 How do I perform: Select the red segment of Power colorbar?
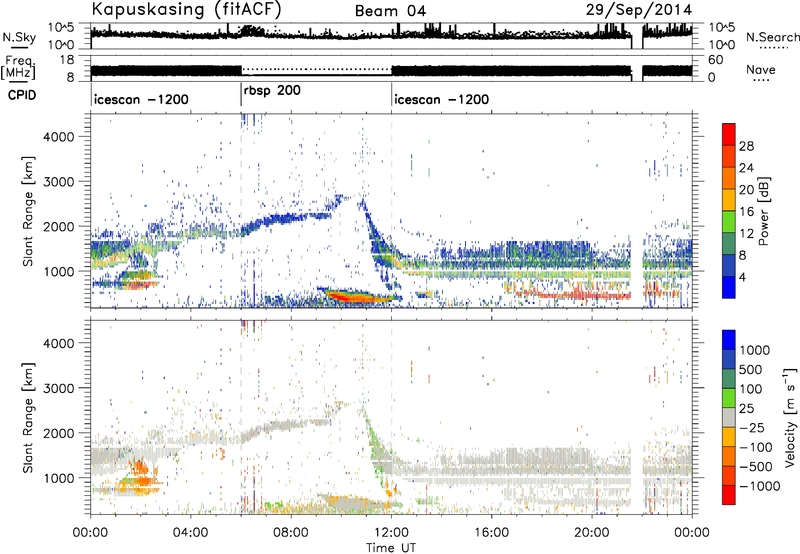tap(729, 135)
